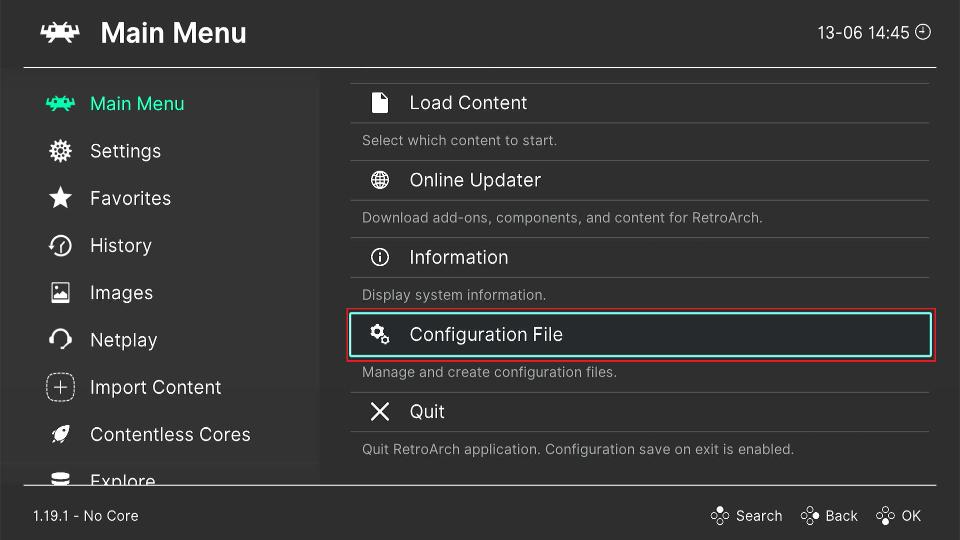
Task: Click the Quit X icon
Action: pos(380,411)
